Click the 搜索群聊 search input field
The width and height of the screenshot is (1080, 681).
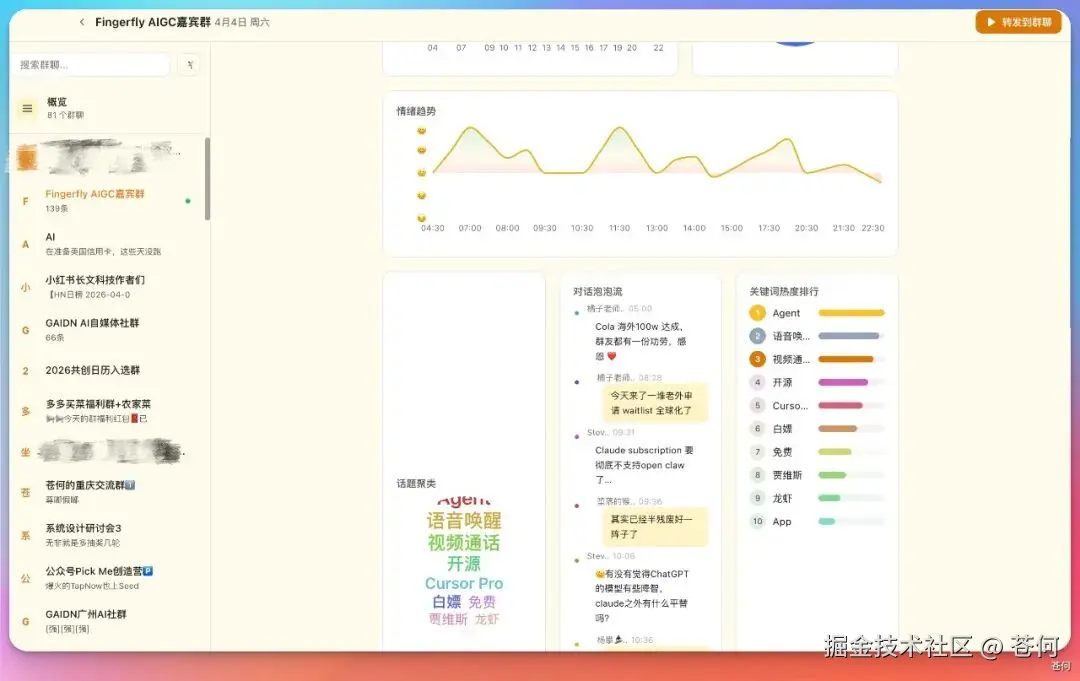point(90,64)
